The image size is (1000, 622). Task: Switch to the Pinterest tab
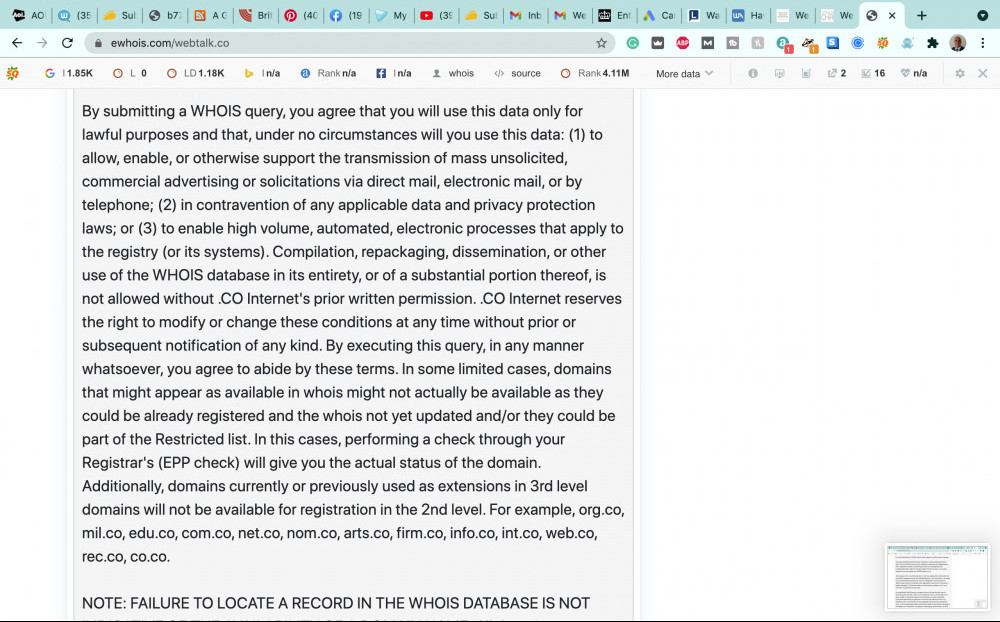click(301, 15)
